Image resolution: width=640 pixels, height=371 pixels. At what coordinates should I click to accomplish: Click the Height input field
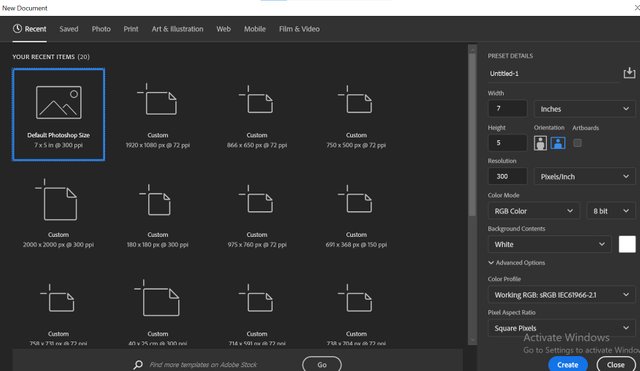[x=507, y=143]
